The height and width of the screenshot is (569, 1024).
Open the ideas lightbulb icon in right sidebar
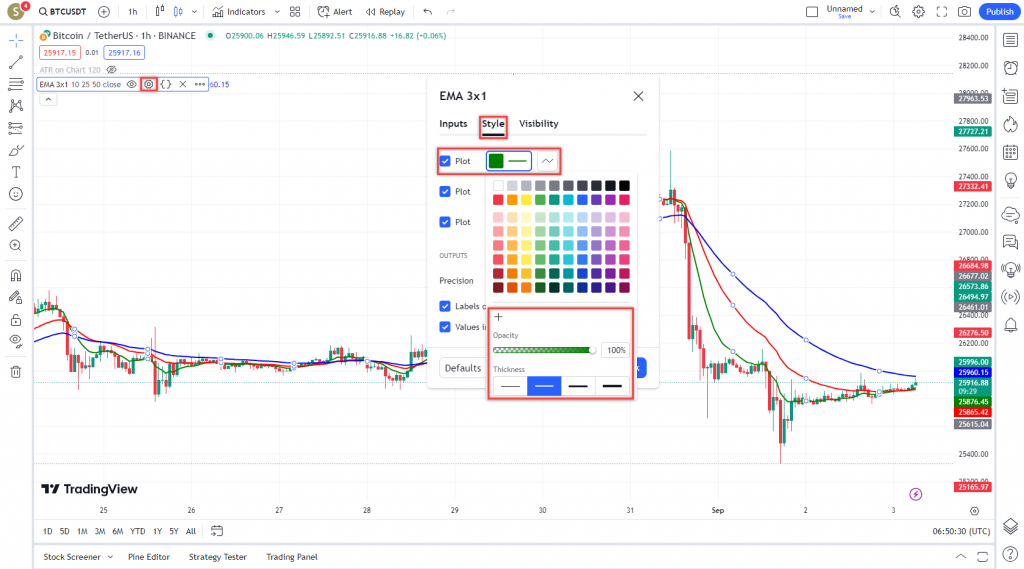[x=1010, y=180]
